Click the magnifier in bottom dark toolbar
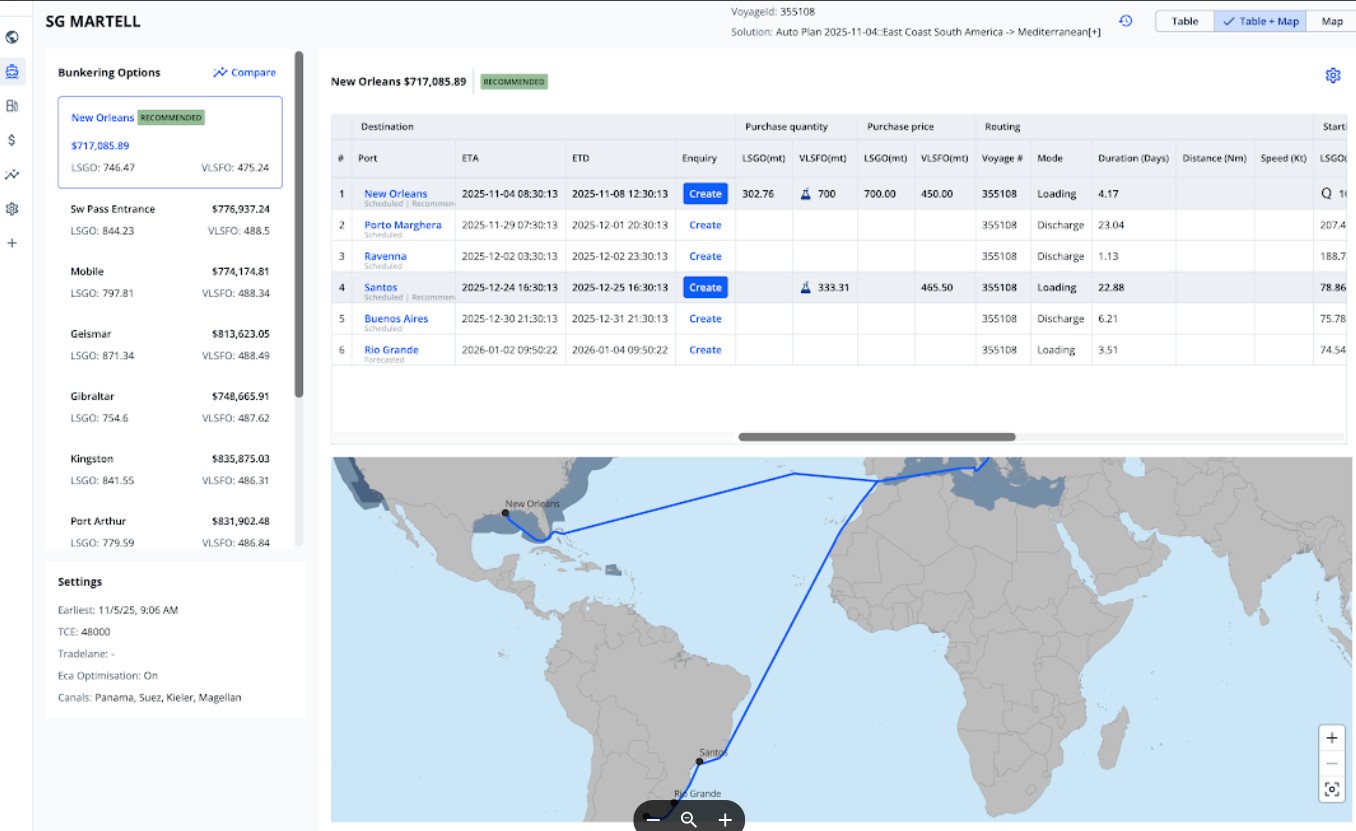 pos(688,820)
